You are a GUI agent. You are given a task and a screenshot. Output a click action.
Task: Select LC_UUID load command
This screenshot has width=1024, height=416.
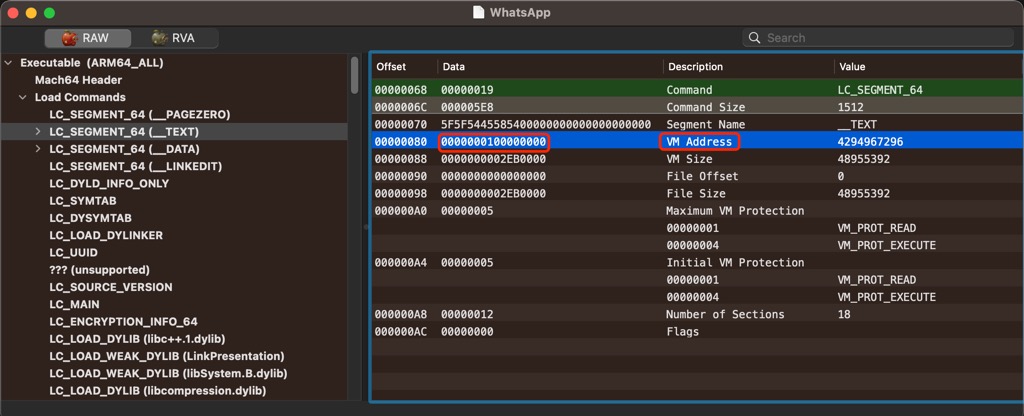73,253
